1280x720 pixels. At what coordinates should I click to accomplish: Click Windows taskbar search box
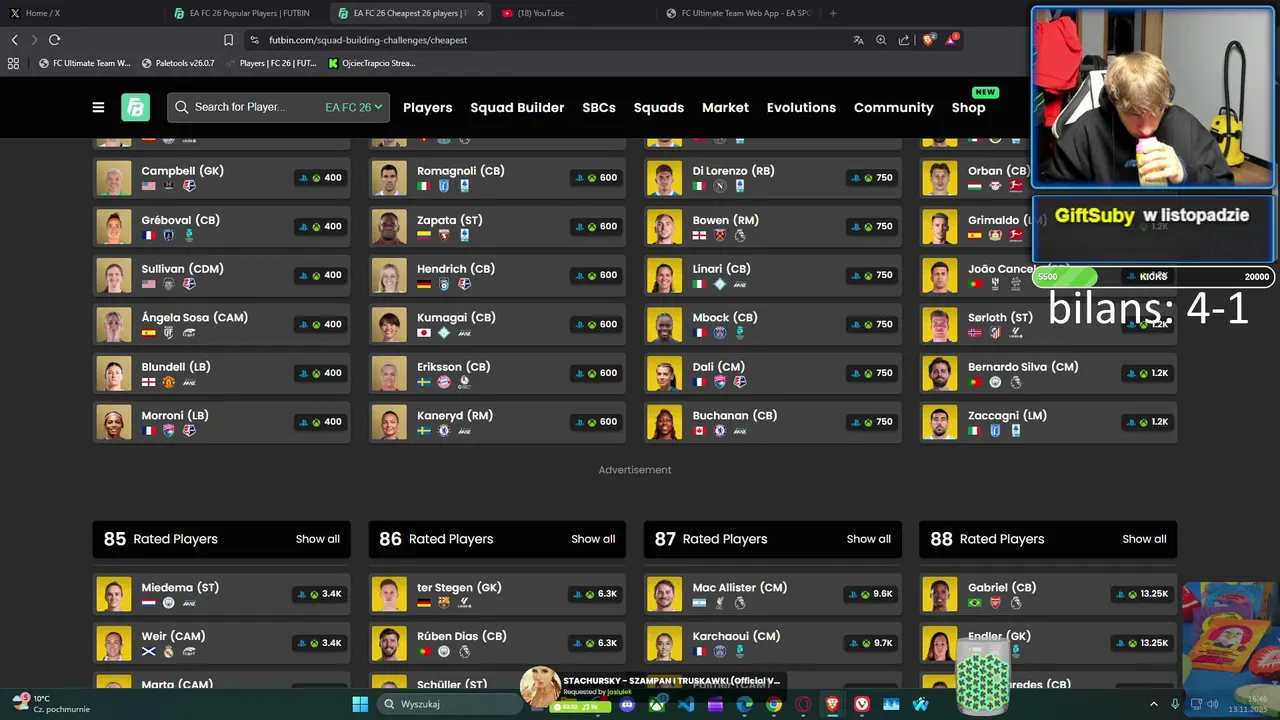click(449, 704)
